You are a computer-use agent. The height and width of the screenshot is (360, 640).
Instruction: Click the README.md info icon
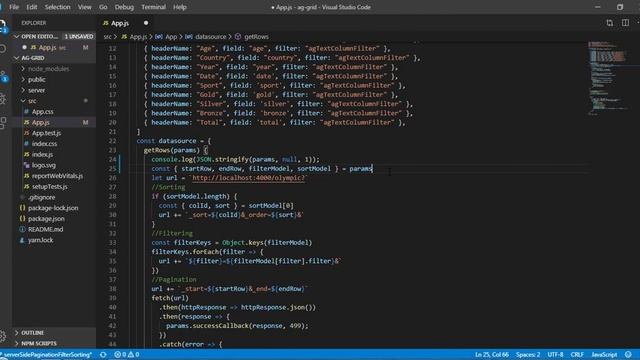click(x=22, y=229)
